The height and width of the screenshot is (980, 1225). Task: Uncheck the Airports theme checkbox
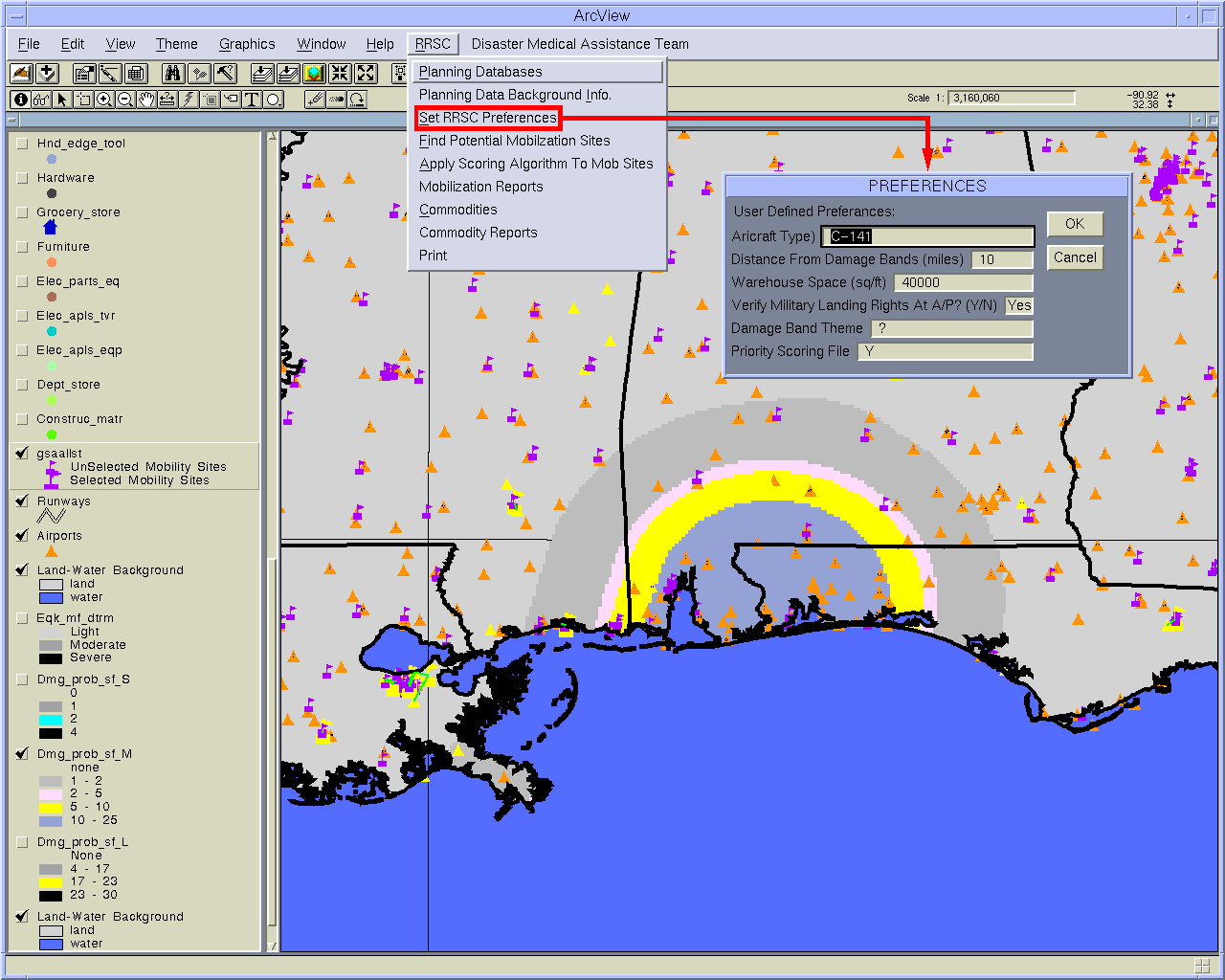(x=22, y=536)
